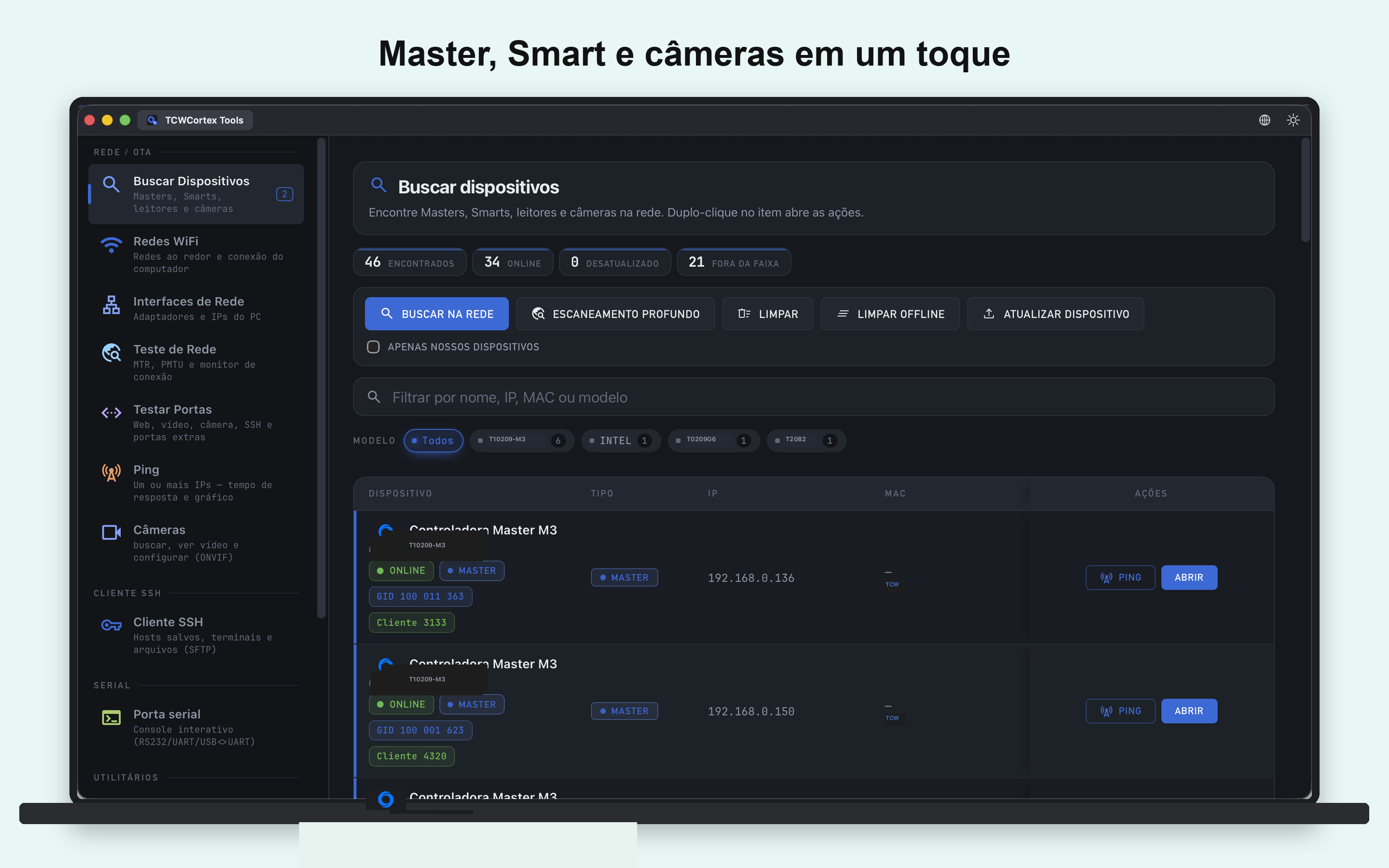Click the main content vertical scrollbar
Image resolution: width=1389 pixels, height=868 pixels.
1305,190
